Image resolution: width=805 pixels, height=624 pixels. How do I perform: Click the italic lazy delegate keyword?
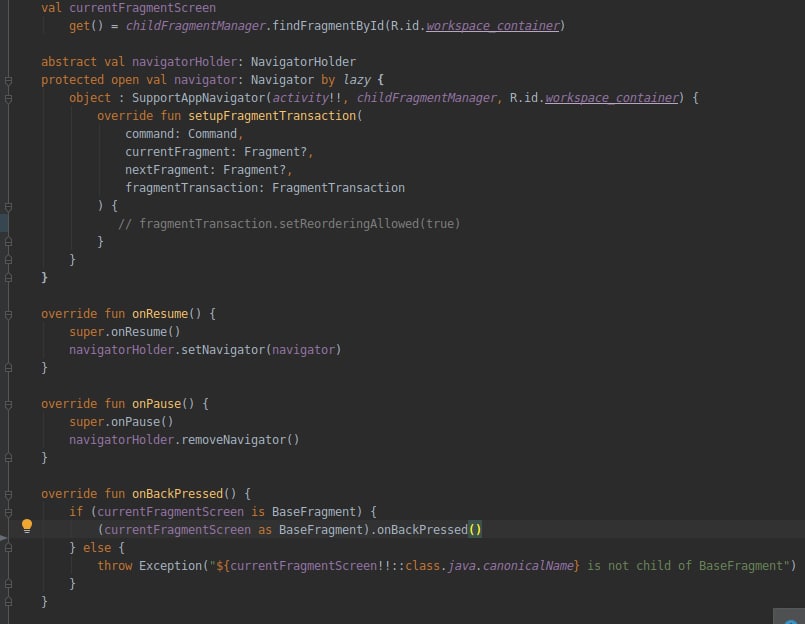pos(356,80)
